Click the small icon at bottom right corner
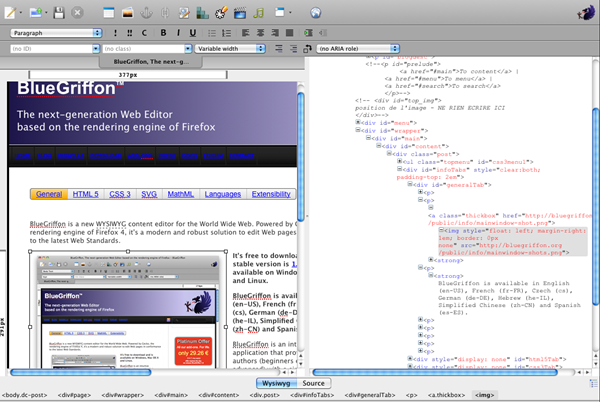The image size is (600, 402). (x=593, y=383)
